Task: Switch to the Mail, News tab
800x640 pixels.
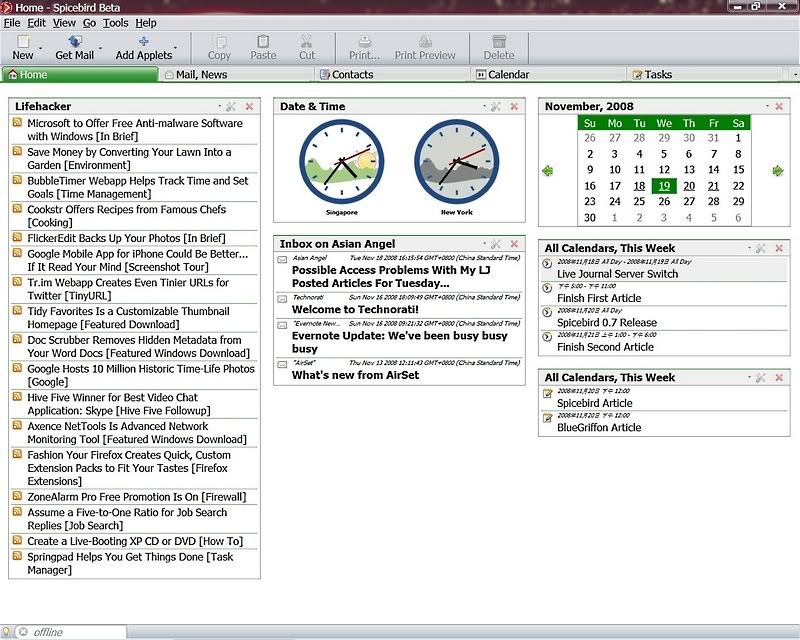Action: pyautogui.click(x=238, y=75)
